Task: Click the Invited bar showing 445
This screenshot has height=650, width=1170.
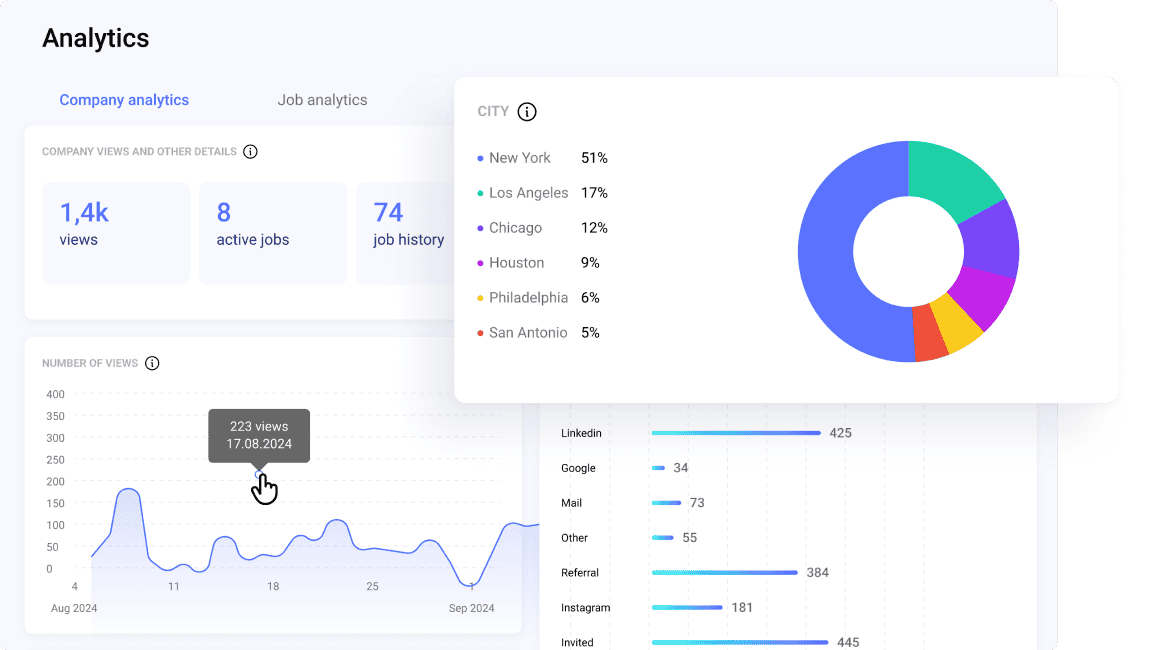Action: 739,642
